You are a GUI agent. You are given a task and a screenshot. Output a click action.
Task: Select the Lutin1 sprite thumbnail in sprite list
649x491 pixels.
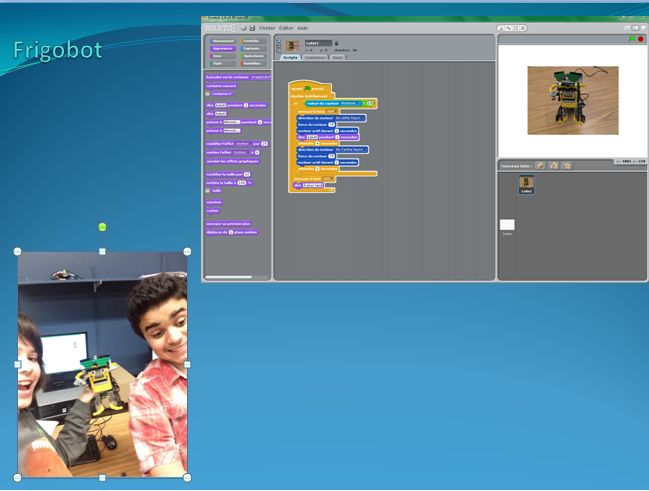pos(526,184)
